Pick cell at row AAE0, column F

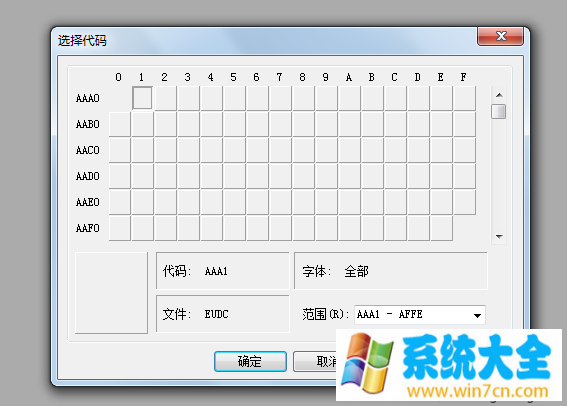pos(464,202)
